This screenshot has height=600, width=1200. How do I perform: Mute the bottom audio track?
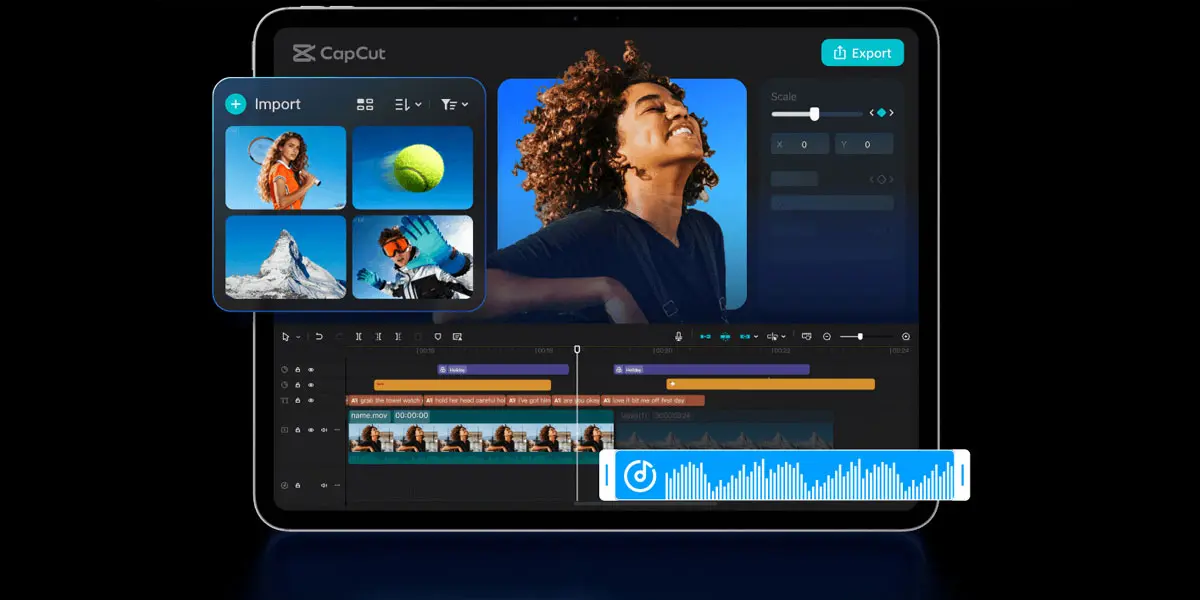click(x=324, y=485)
